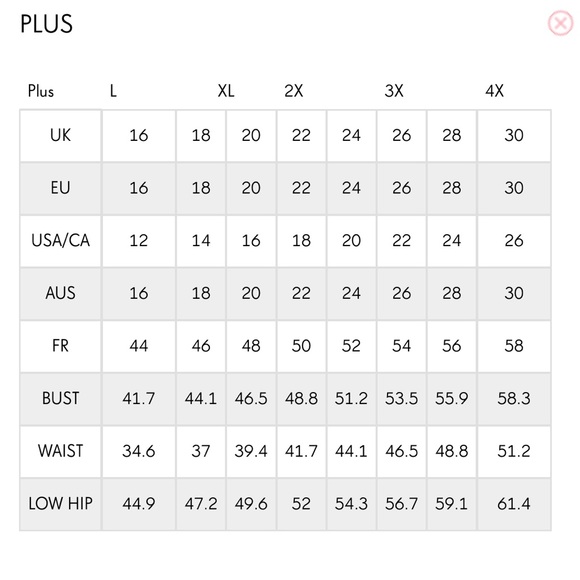Select the UK row label
The height and width of the screenshot is (580, 580).
pos(60,135)
